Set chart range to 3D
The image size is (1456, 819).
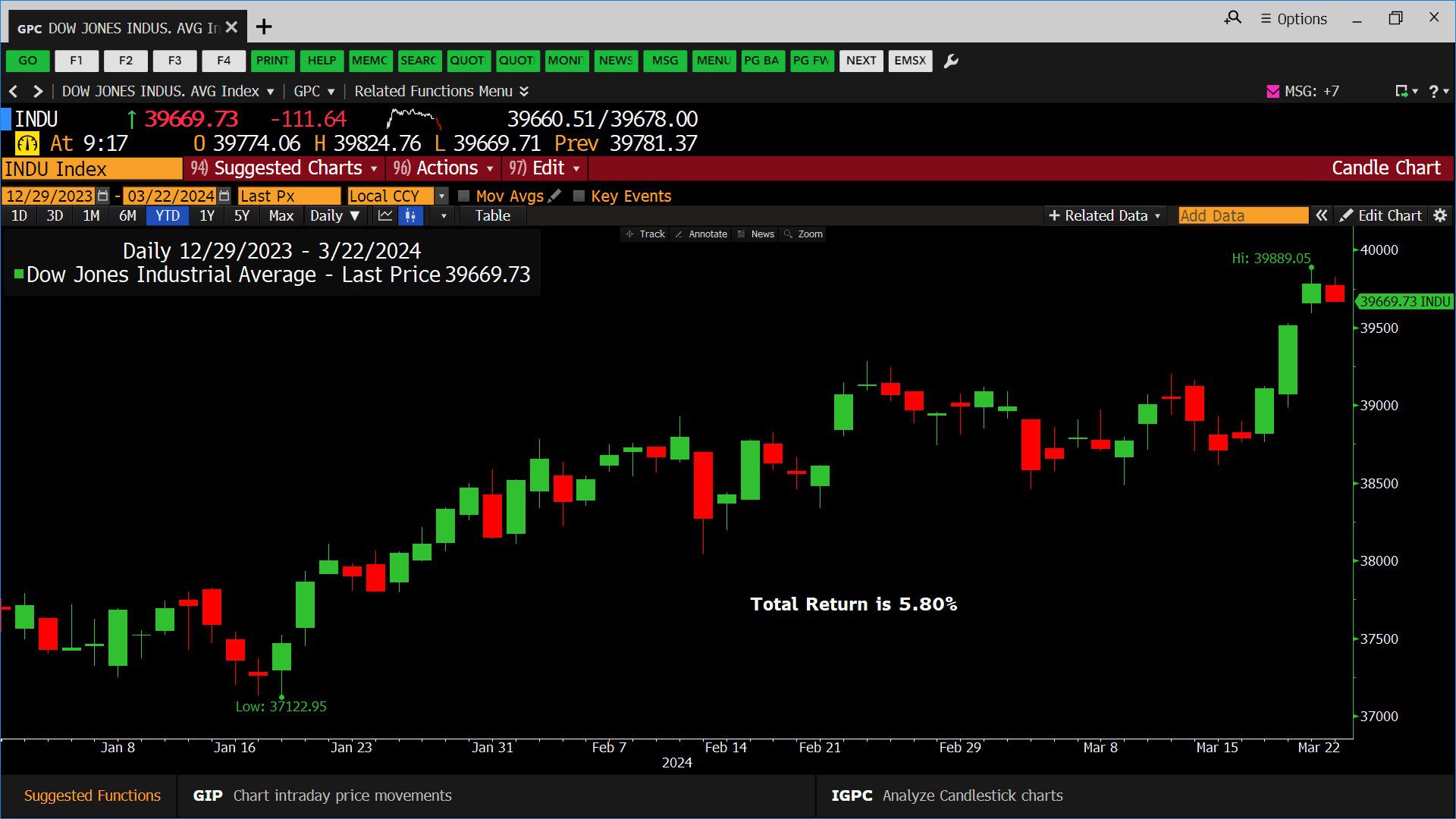[55, 215]
